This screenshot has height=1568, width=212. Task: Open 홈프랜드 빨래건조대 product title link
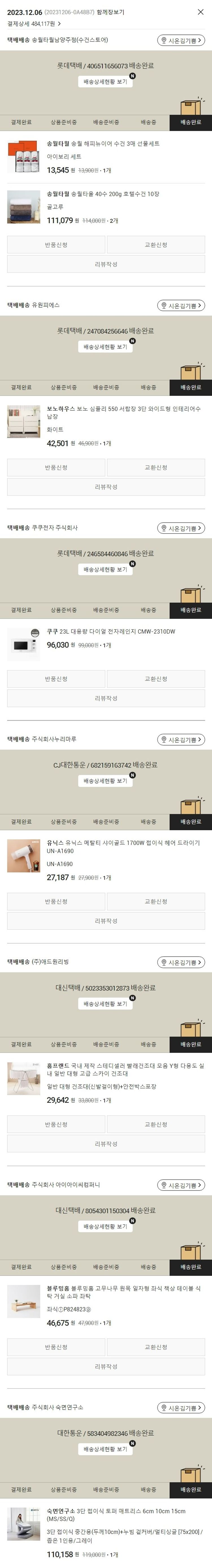point(126,1069)
